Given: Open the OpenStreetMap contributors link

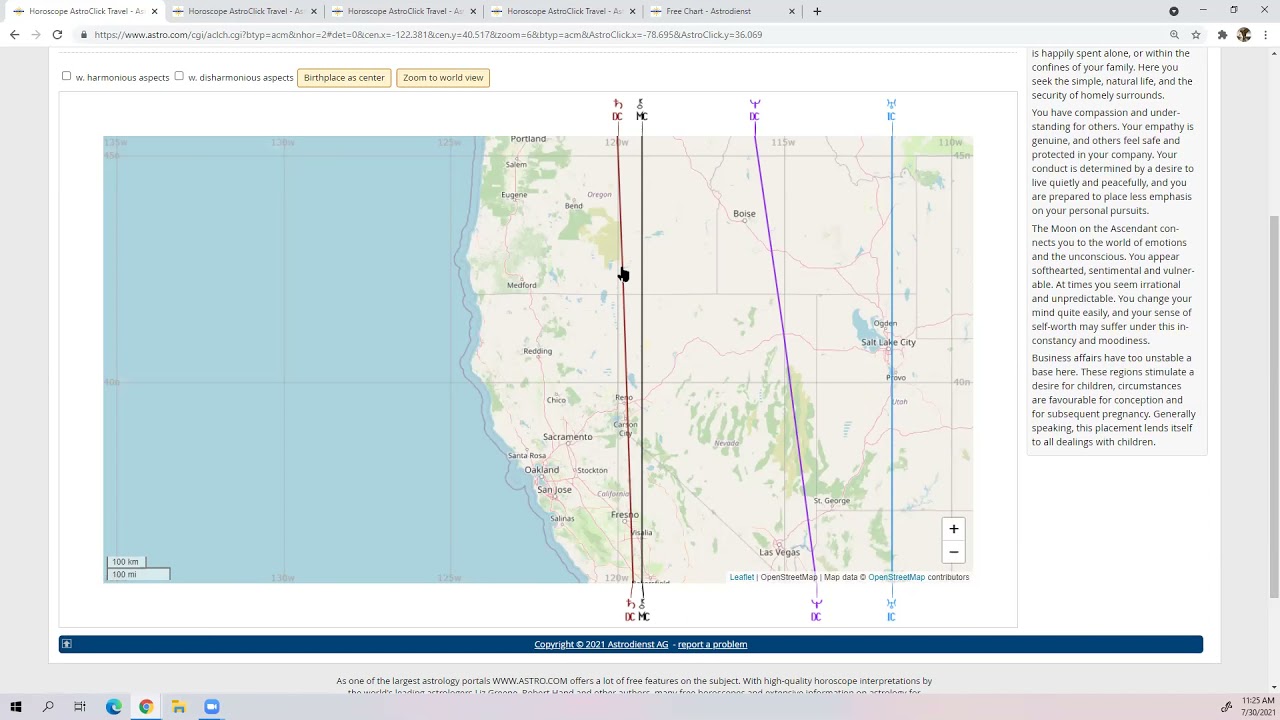Looking at the screenshot, I should (896, 577).
